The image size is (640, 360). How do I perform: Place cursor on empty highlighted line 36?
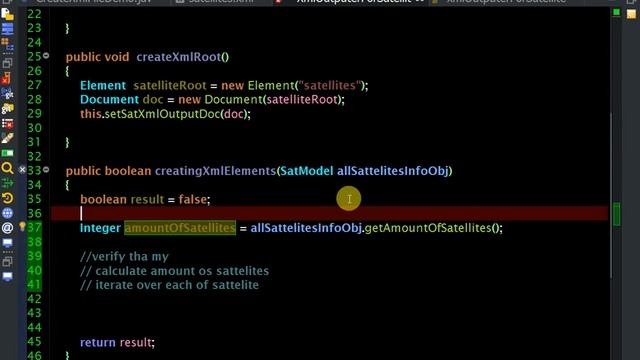click(330, 213)
